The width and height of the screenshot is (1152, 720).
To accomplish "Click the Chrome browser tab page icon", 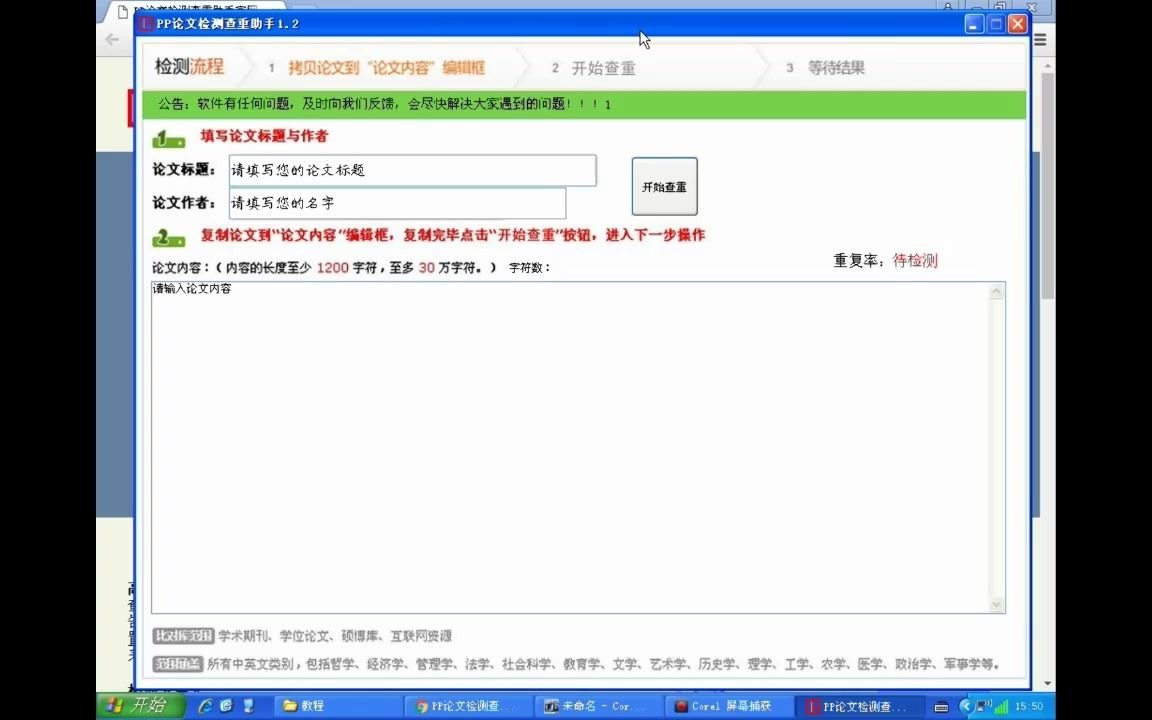I will coord(122,11).
